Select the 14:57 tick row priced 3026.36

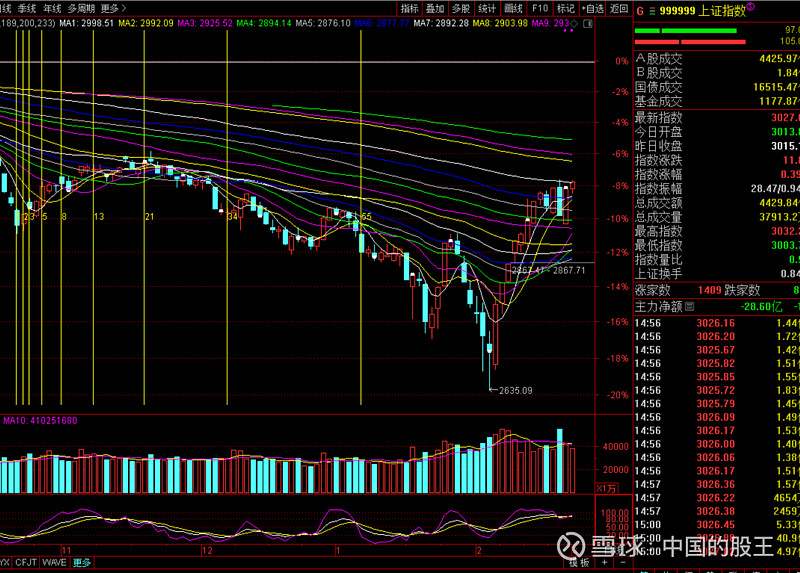717,484
